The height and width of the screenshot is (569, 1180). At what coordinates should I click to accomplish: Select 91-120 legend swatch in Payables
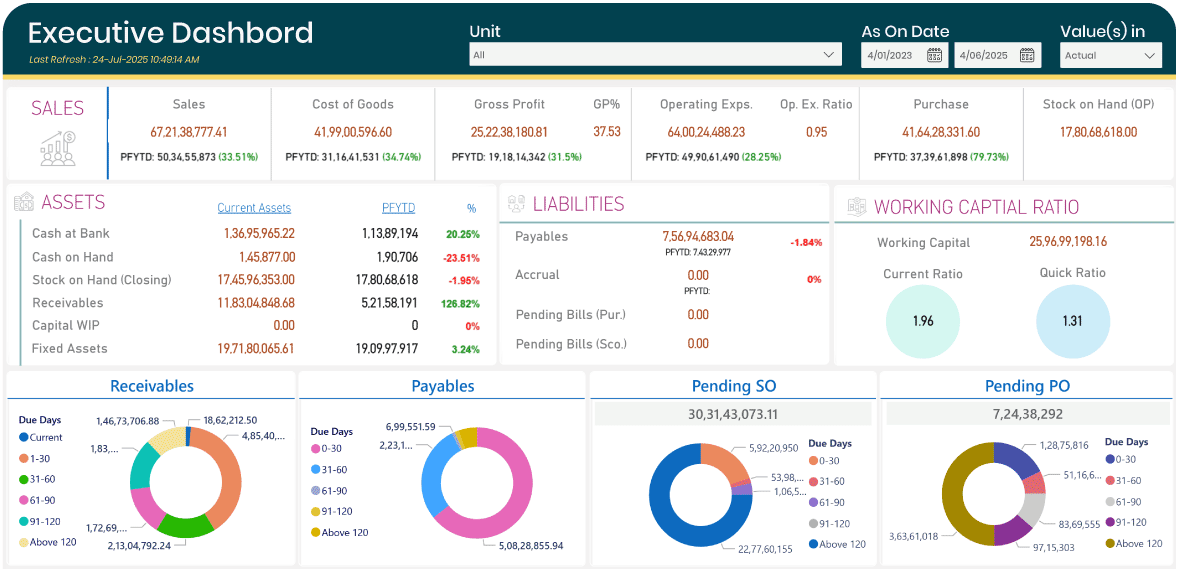tap(315, 512)
